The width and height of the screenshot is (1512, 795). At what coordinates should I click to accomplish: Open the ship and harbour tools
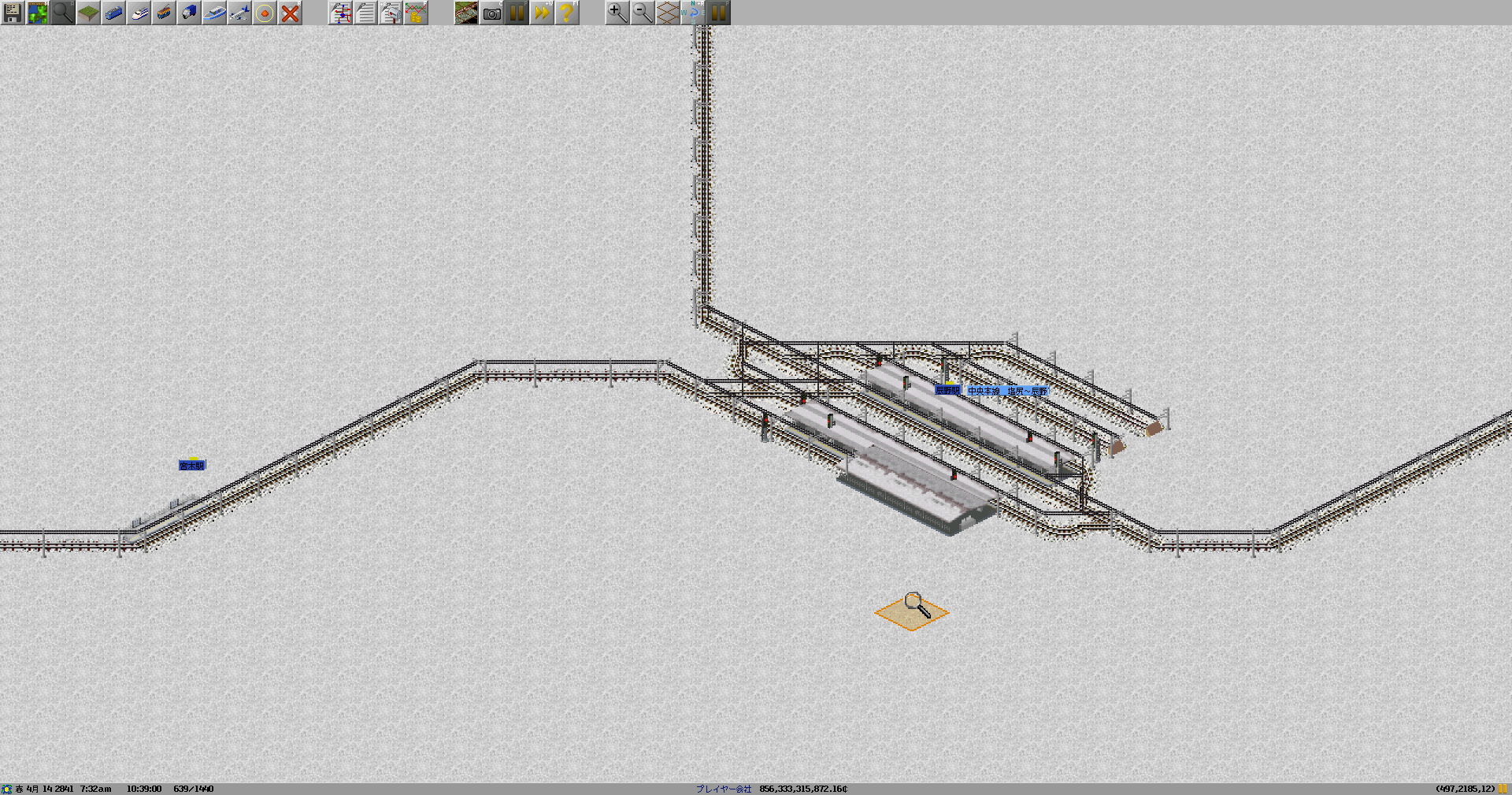click(214, 13)
